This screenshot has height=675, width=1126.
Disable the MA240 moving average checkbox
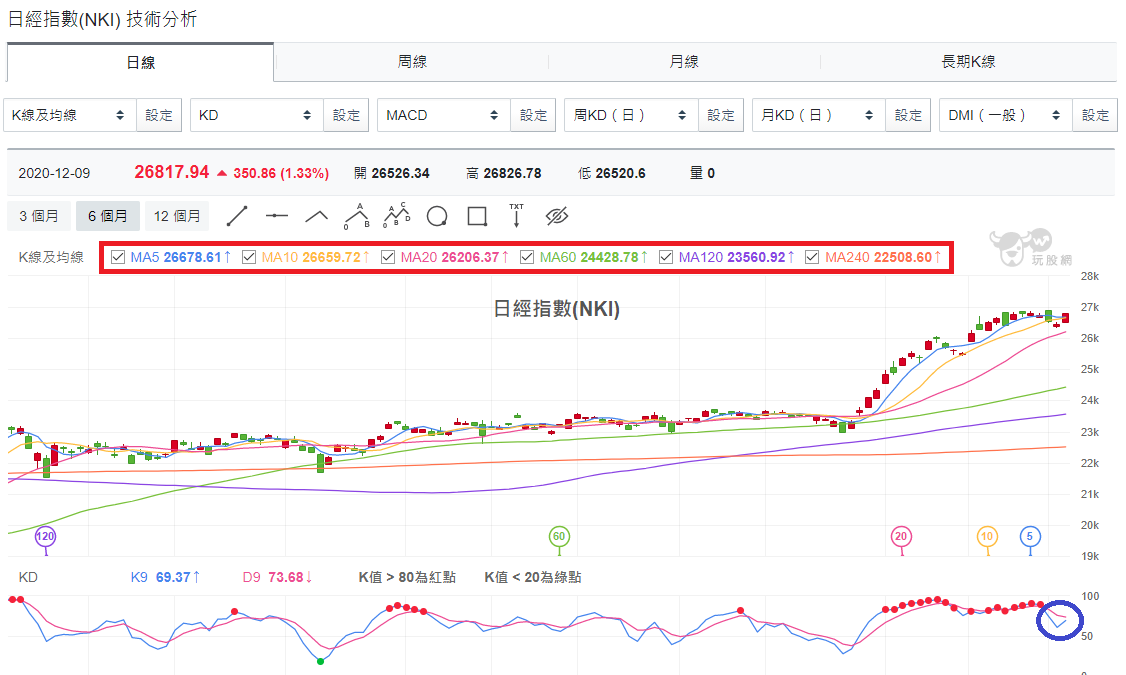[x=812, y=257]
